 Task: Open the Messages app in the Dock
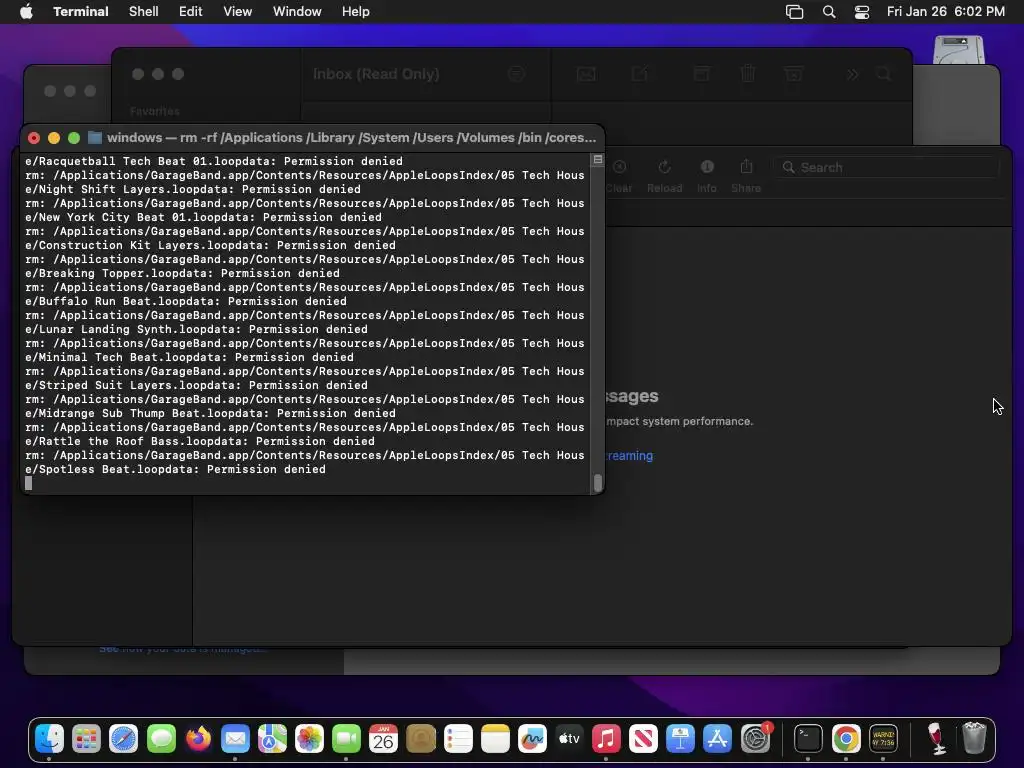coord(161,739)
